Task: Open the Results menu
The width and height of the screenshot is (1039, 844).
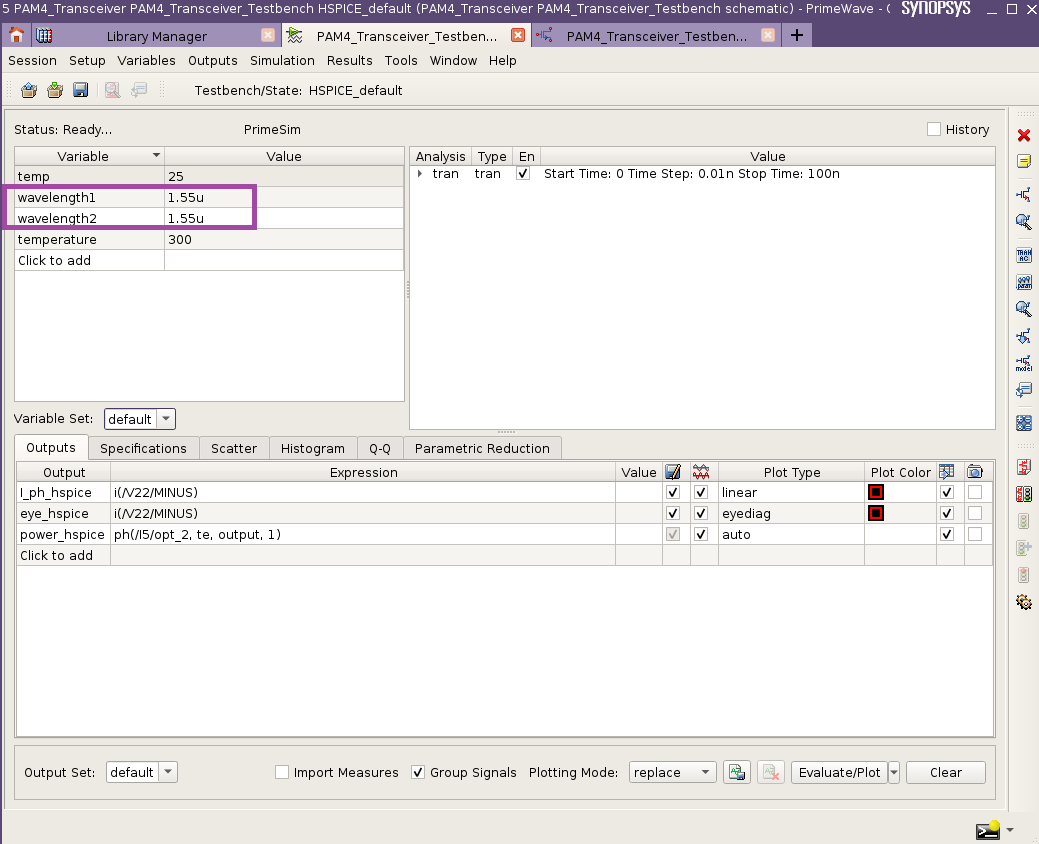Action: click(349, 60)
